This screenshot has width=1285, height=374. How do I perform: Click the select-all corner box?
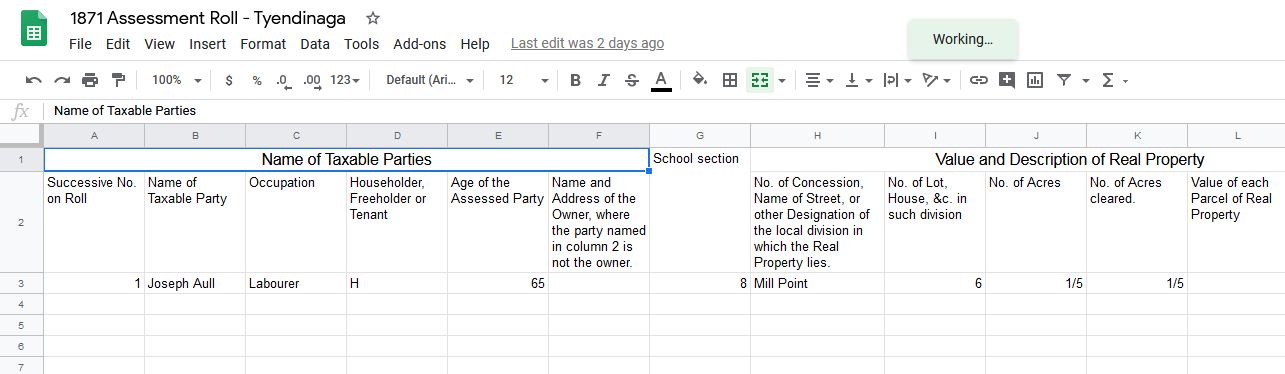click(x=21, y=135)
